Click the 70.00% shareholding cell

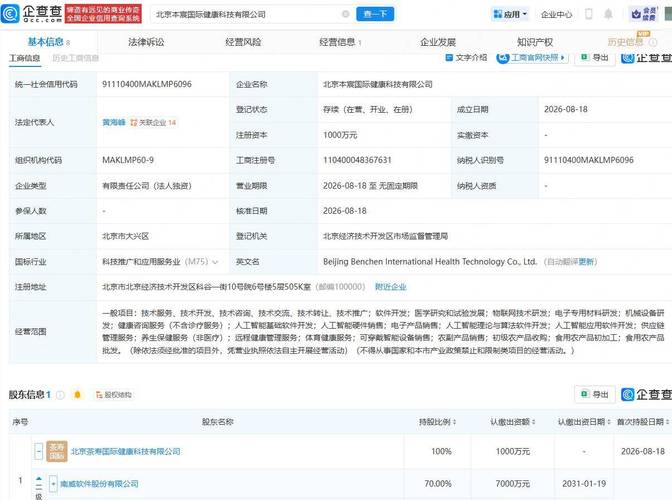pos(438,484)
